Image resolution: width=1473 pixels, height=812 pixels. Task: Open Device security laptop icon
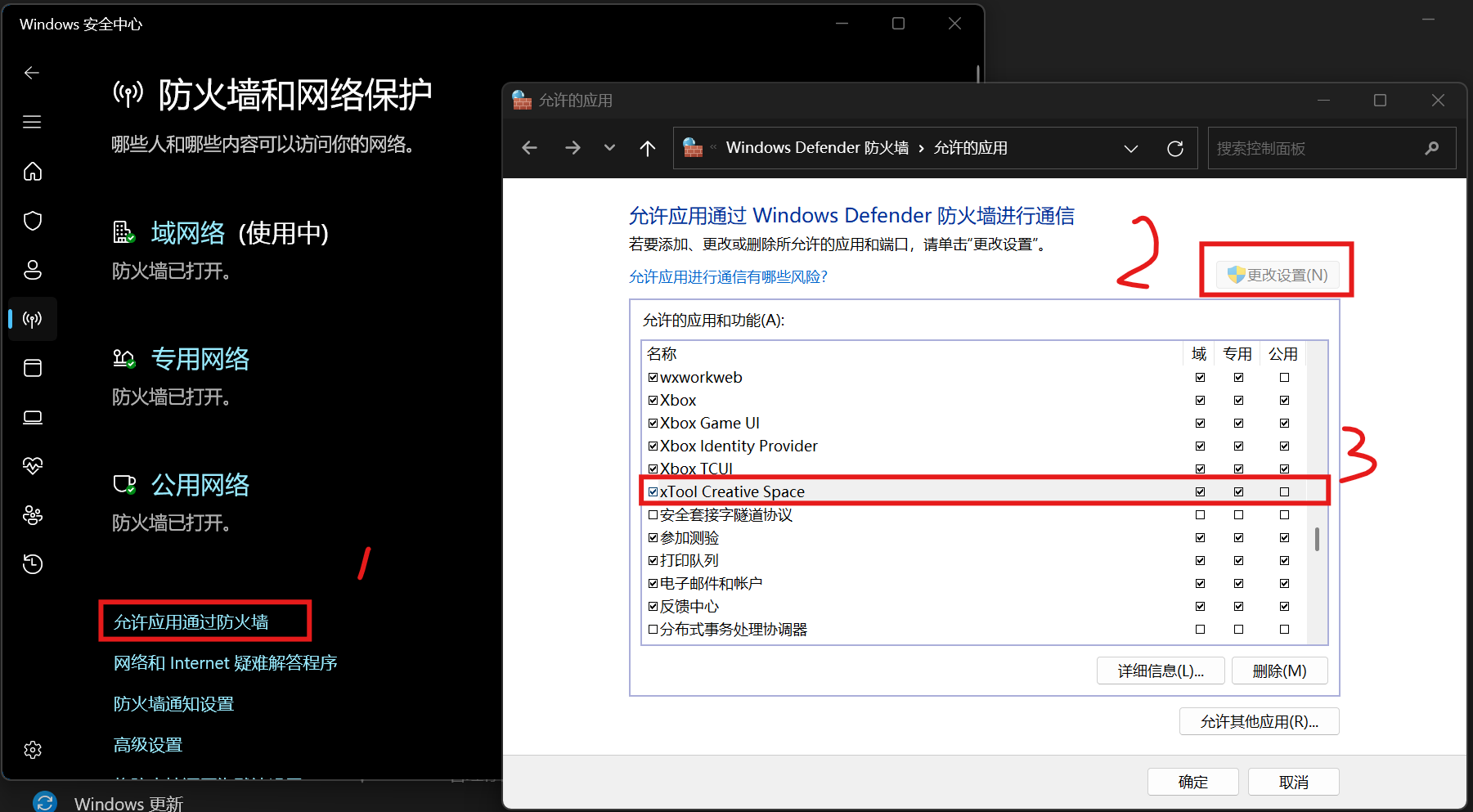(x=32, y=417)
